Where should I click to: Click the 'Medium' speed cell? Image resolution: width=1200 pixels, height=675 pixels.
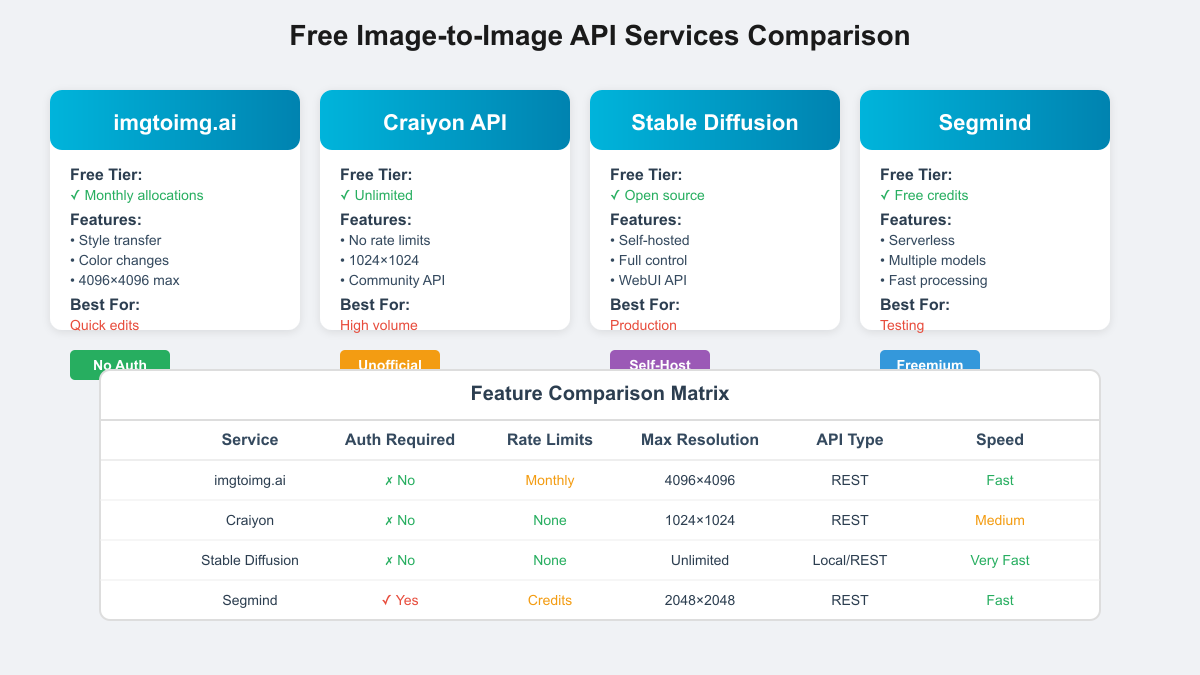[1000, 520]
